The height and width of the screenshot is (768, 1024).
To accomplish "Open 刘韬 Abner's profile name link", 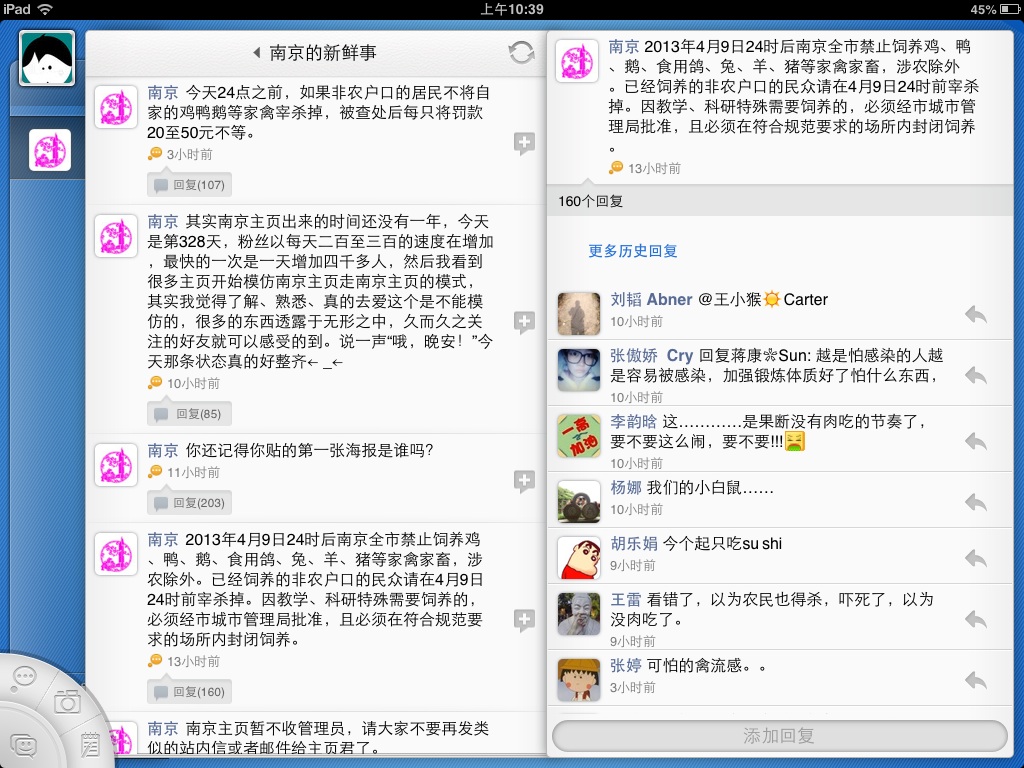I will 651,299.
